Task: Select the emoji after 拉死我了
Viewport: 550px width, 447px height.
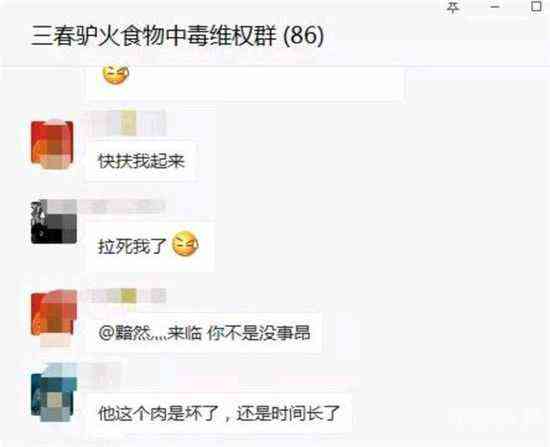Action: (185, 244)
